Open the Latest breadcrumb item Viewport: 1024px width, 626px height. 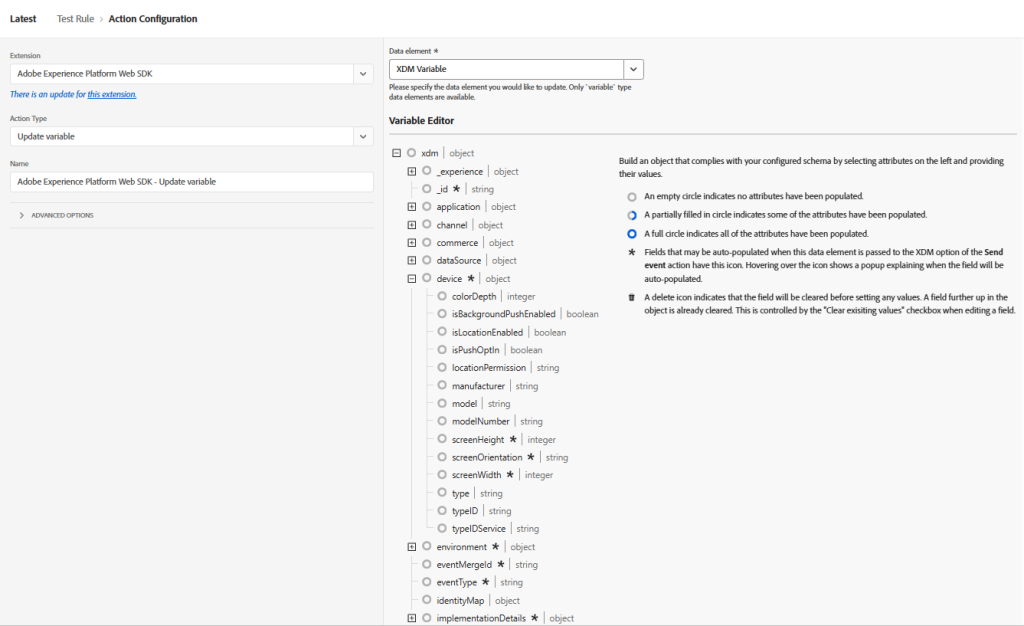pyautogui.click(x=23, y=19)
